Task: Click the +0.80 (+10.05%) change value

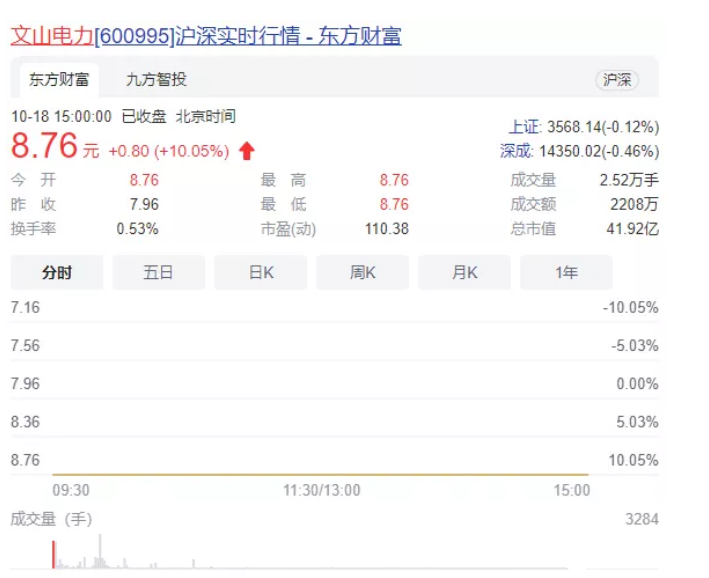Action: coord(169,151)
